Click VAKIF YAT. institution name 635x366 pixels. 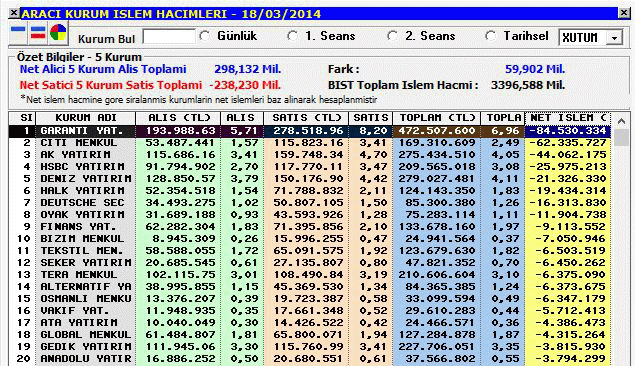click(75, 311)
